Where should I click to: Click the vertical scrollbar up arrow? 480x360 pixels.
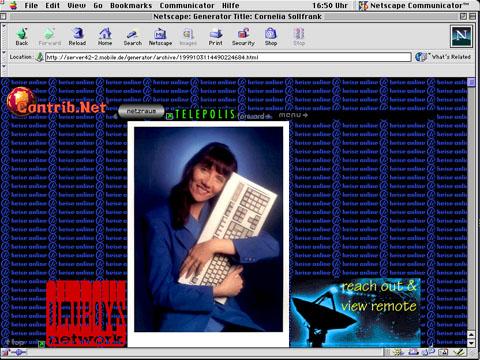point(471,335)
